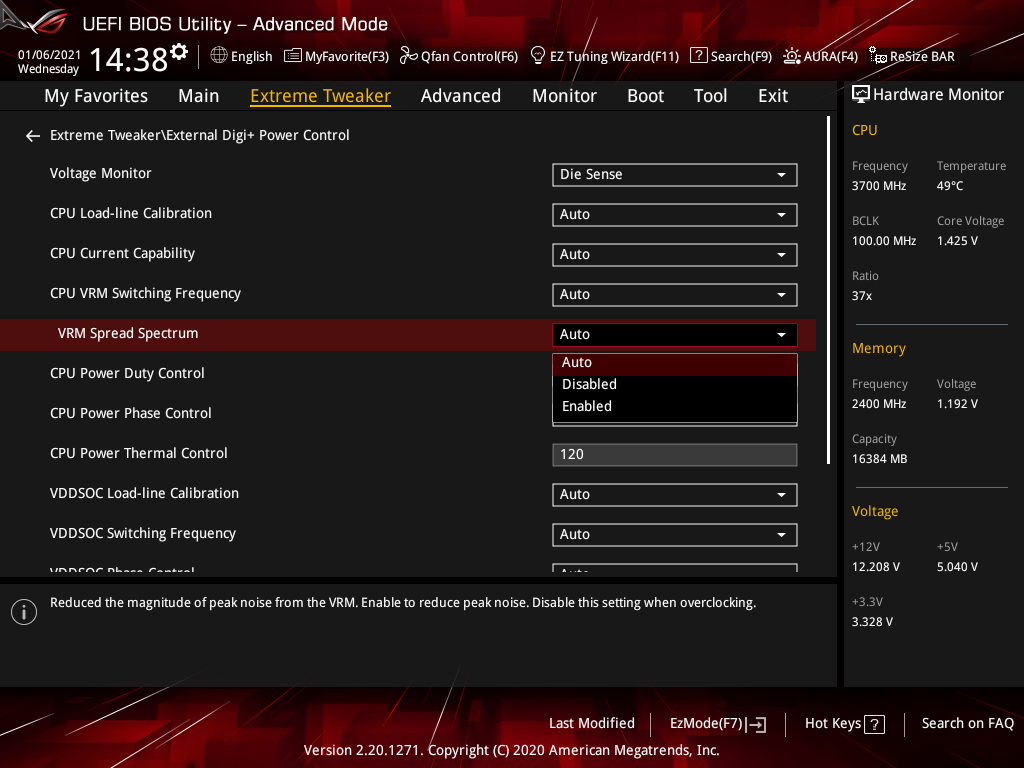Select the VRM Spread Spectrum row label

128,334
